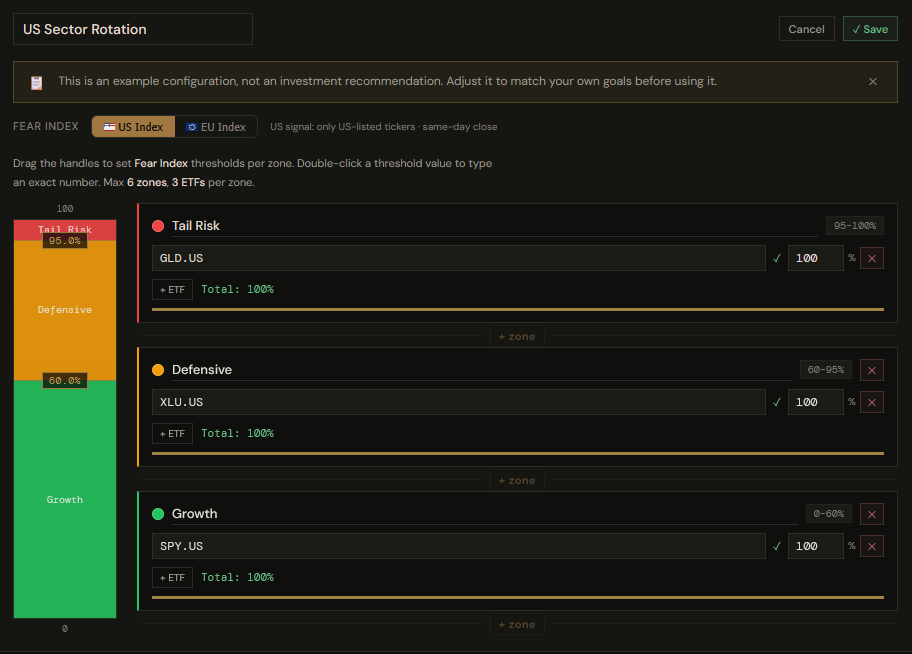Edit the XLU.US weight percentage
This screenshot has width=912, height=654.
815,402
